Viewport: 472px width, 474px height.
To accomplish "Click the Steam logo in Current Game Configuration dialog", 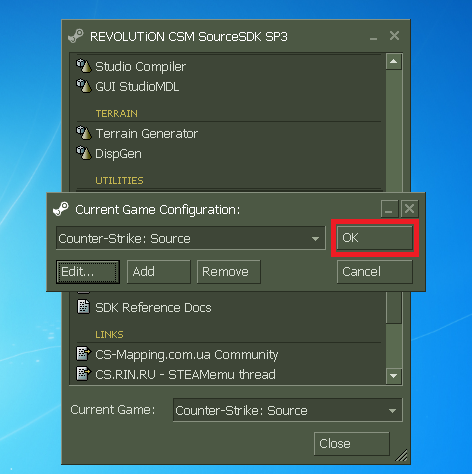I will (61, 209).
